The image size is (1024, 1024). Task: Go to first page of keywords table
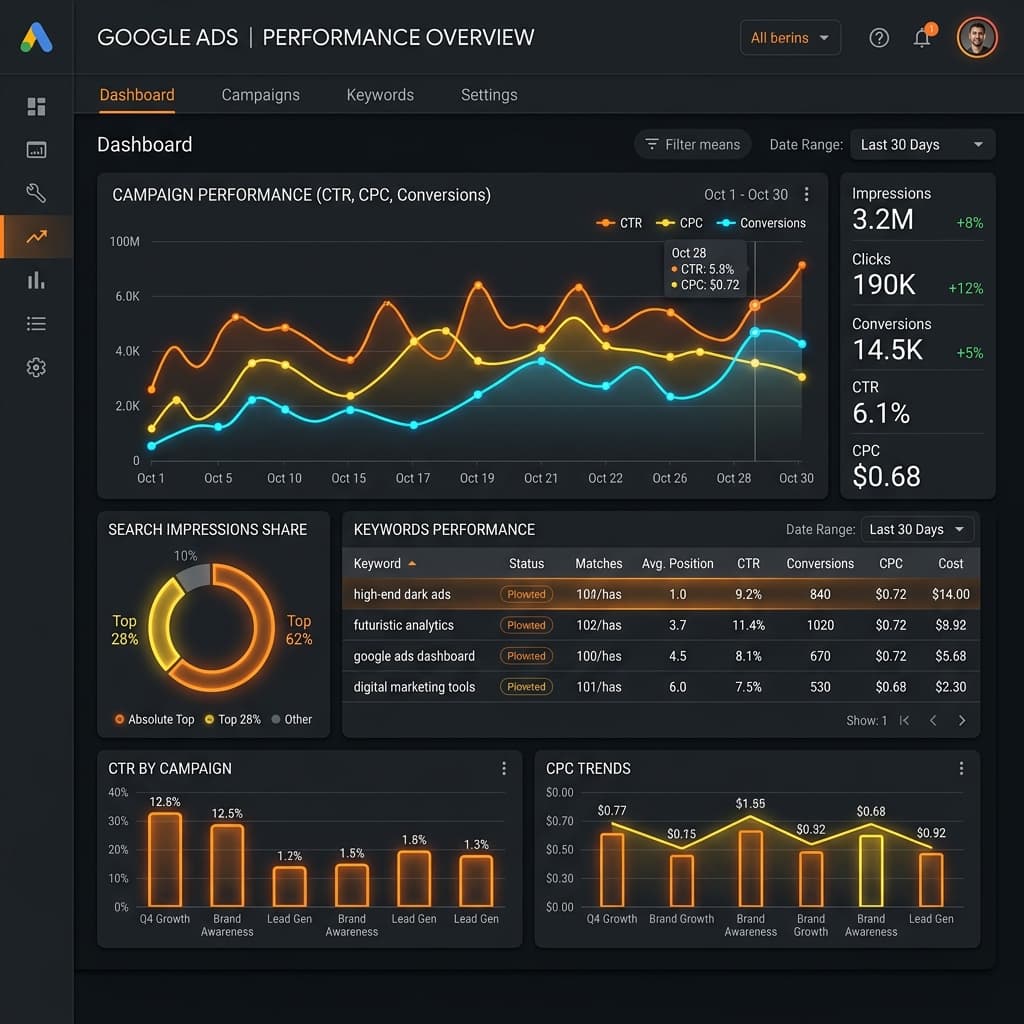[904, 720]
